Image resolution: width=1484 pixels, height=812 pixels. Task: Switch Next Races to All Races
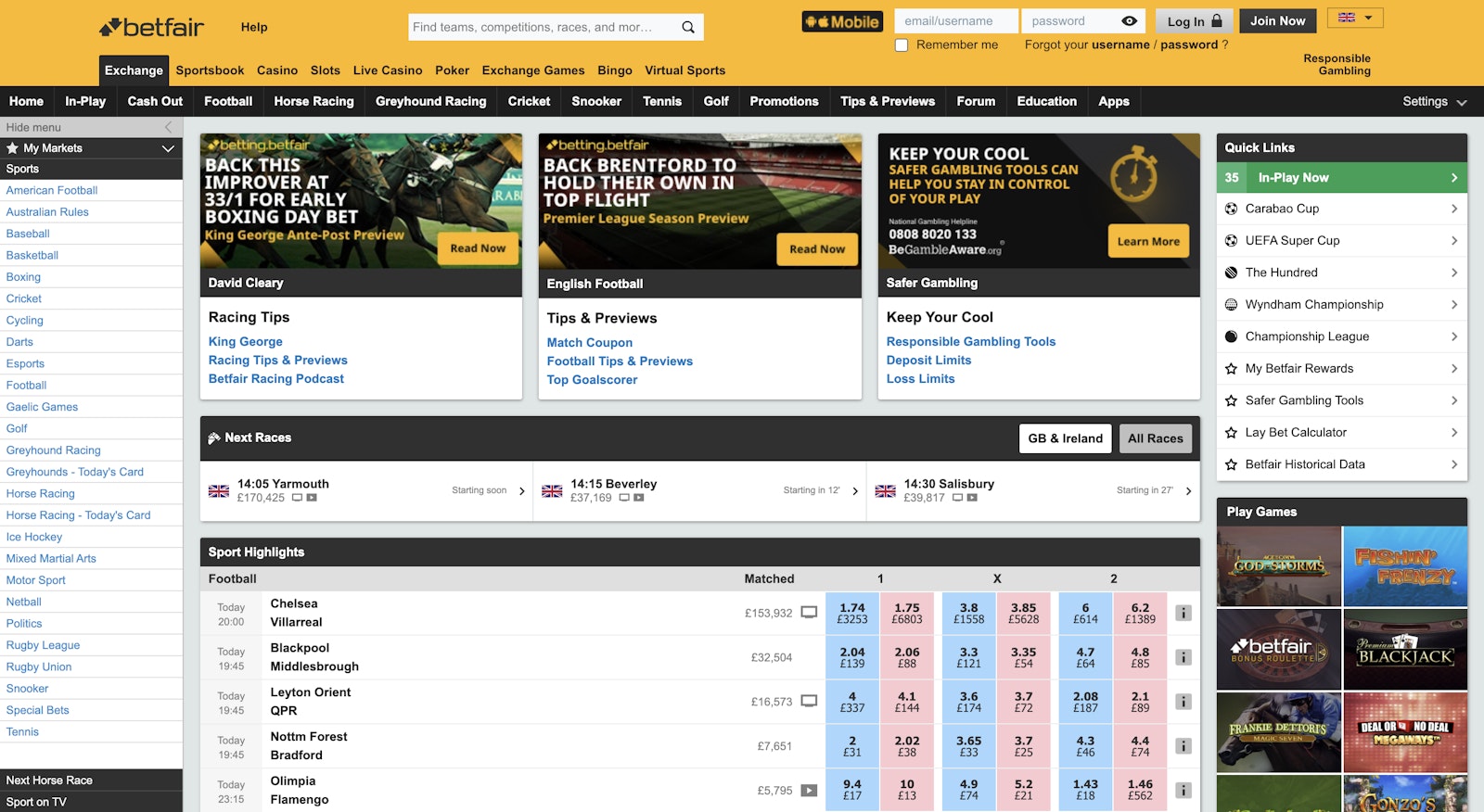[x=1155, y=438]
